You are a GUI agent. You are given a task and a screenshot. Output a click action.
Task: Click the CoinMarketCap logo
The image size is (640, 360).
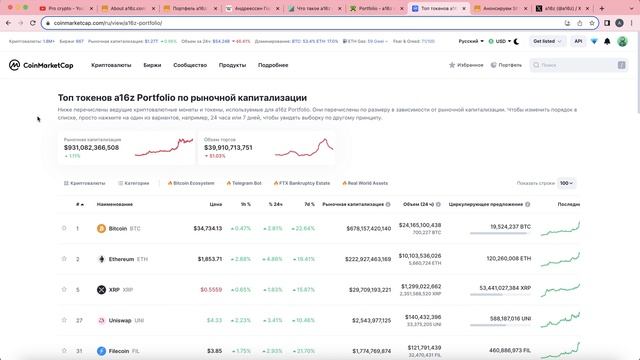point(41,65)
